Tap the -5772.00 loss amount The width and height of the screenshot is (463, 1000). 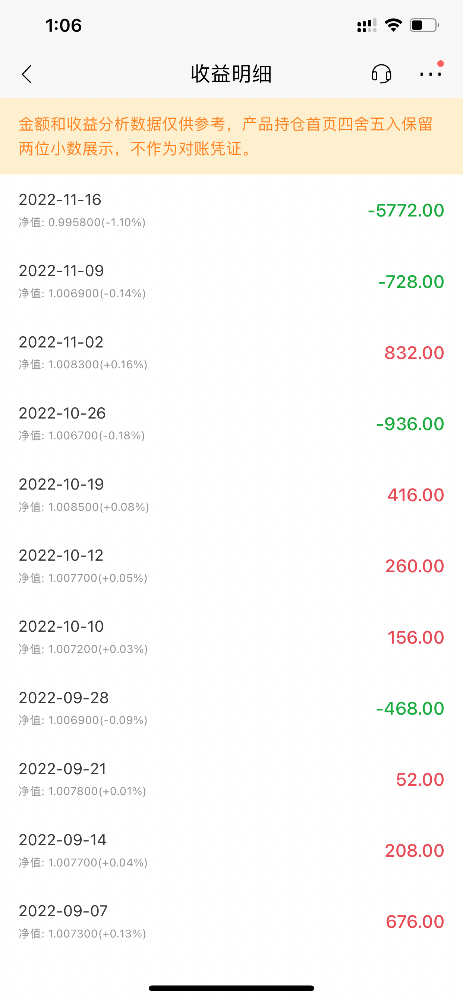coord(406,210)
